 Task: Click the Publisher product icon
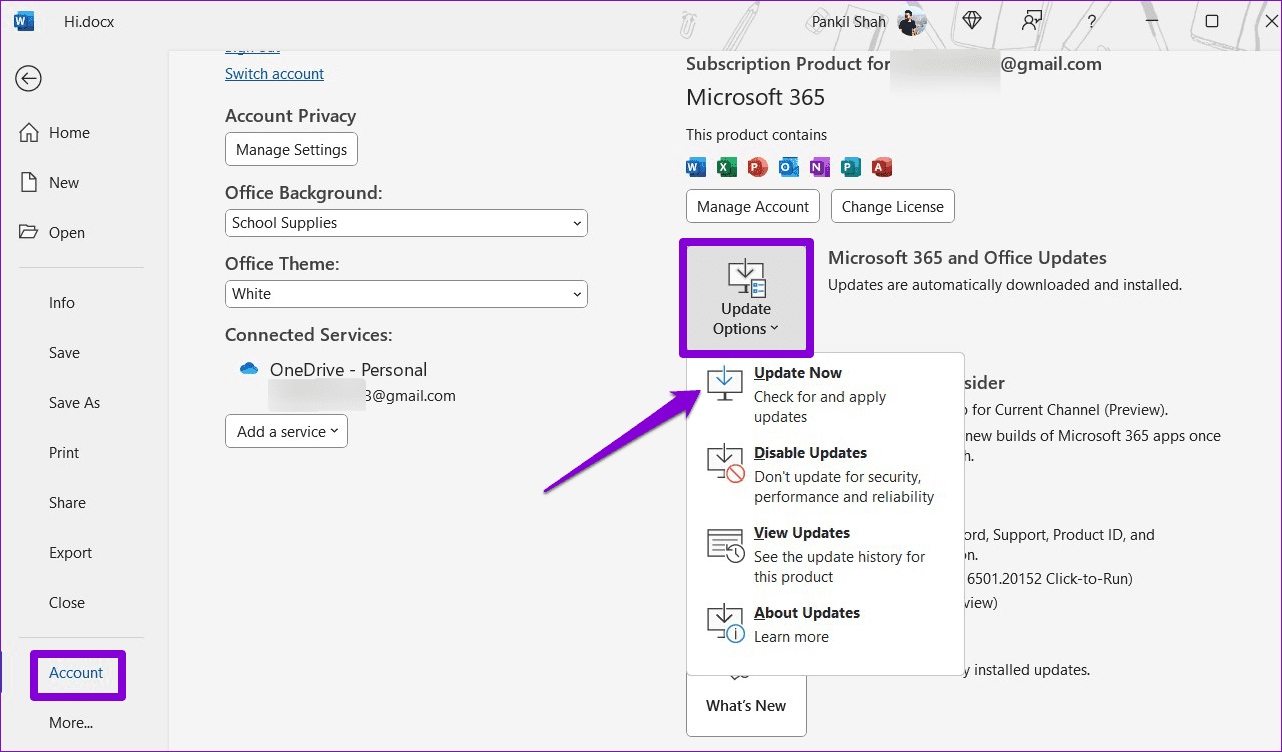(850, 167)
